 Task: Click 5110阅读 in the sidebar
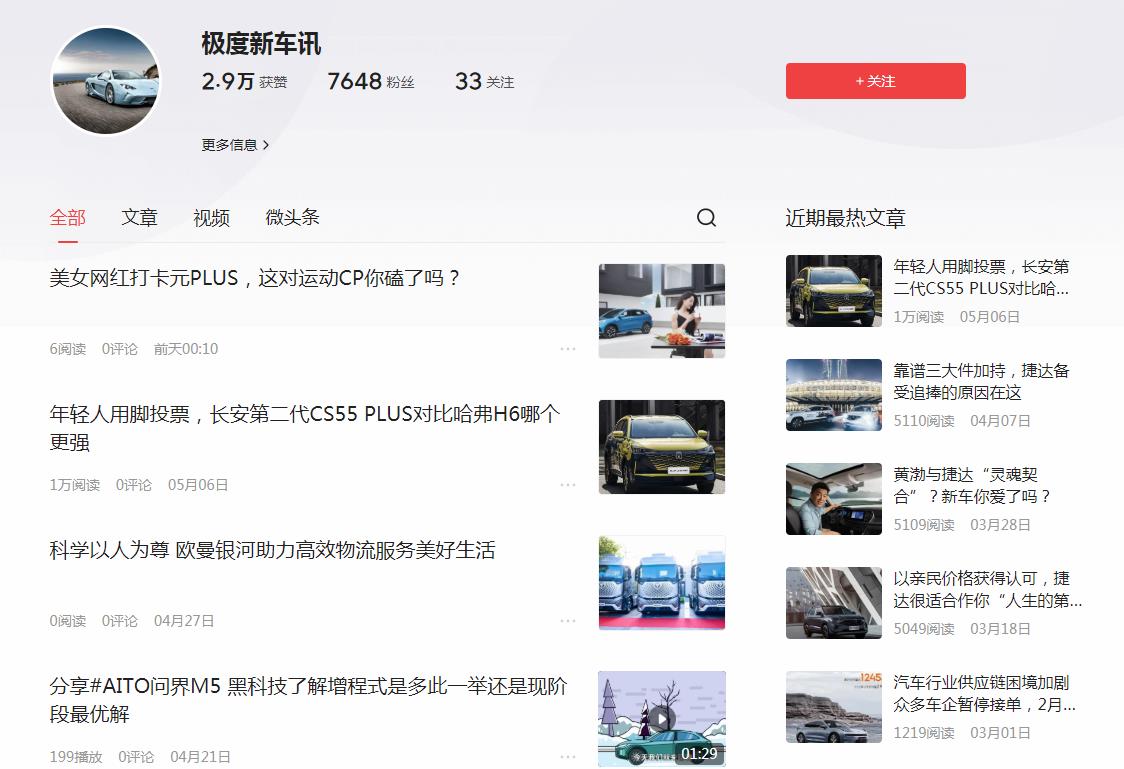[924, 421]
